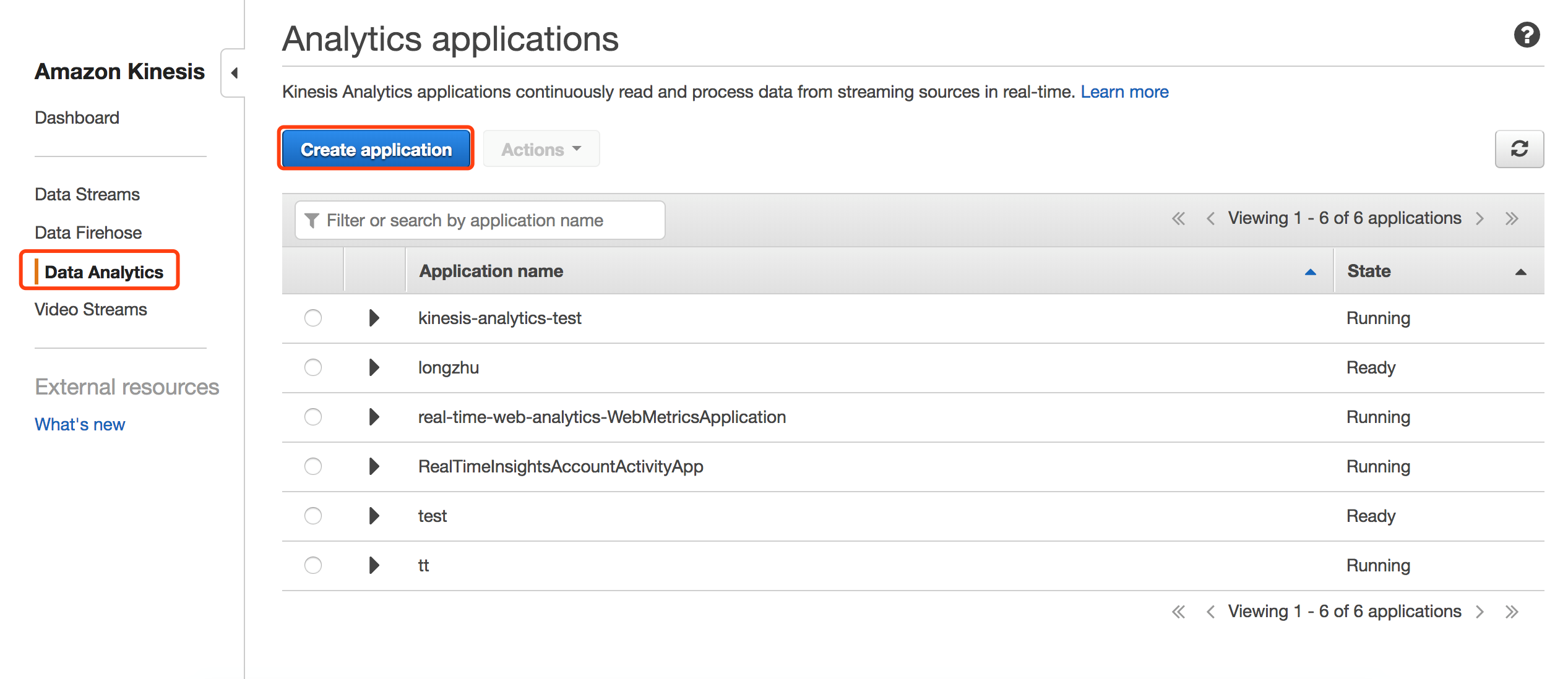Open the What's new link
This screenshot has height=679, width=1568.
tap(80, 424)
